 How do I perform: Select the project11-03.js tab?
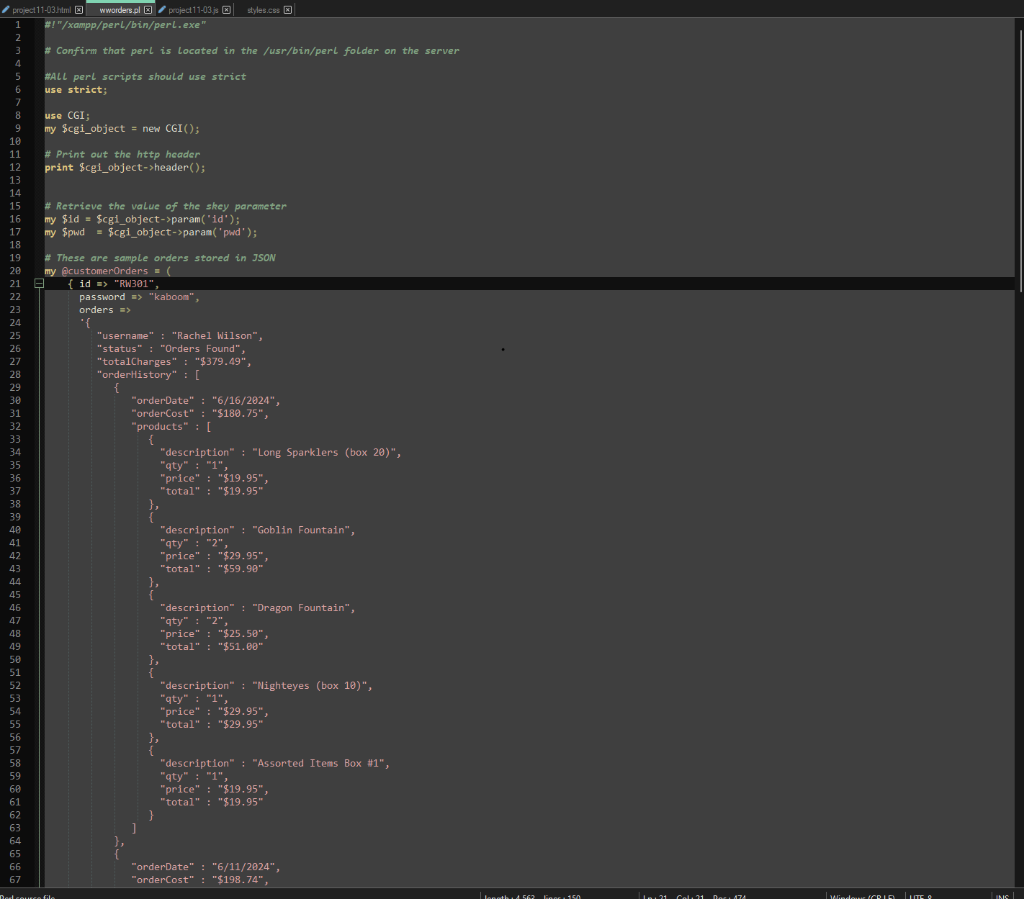[x=195, y=10]
